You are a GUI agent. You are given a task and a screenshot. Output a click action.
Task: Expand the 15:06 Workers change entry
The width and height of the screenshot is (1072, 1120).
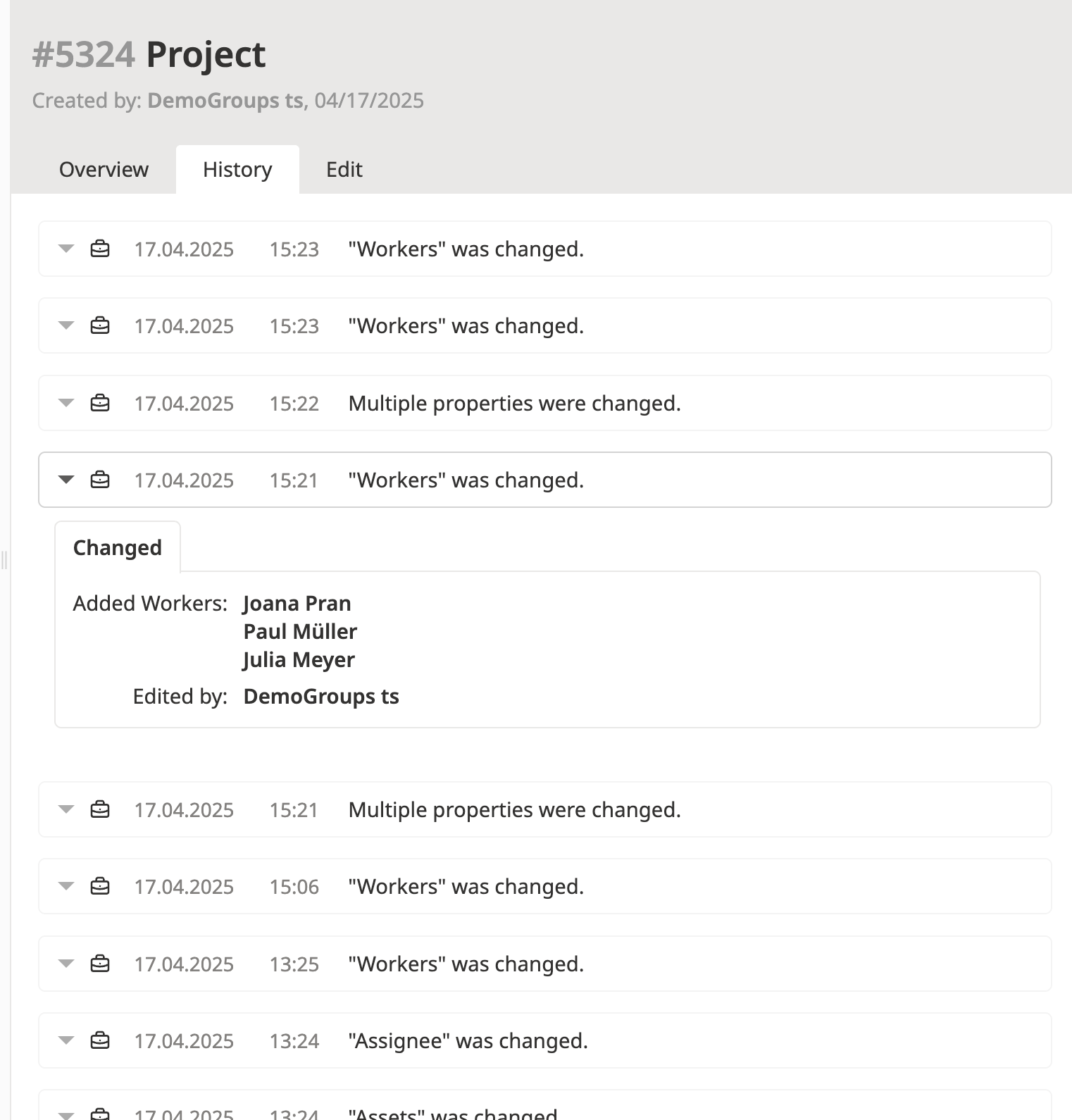pos(66,886)
